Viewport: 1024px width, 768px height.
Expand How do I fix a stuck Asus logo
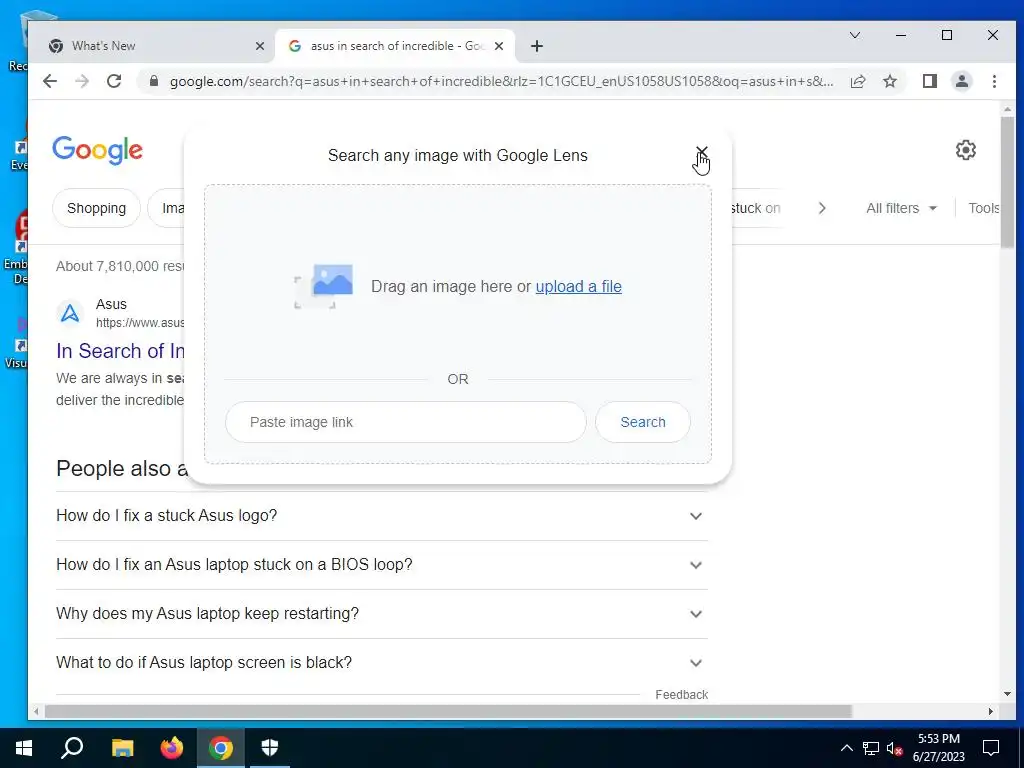coord(382,516)
